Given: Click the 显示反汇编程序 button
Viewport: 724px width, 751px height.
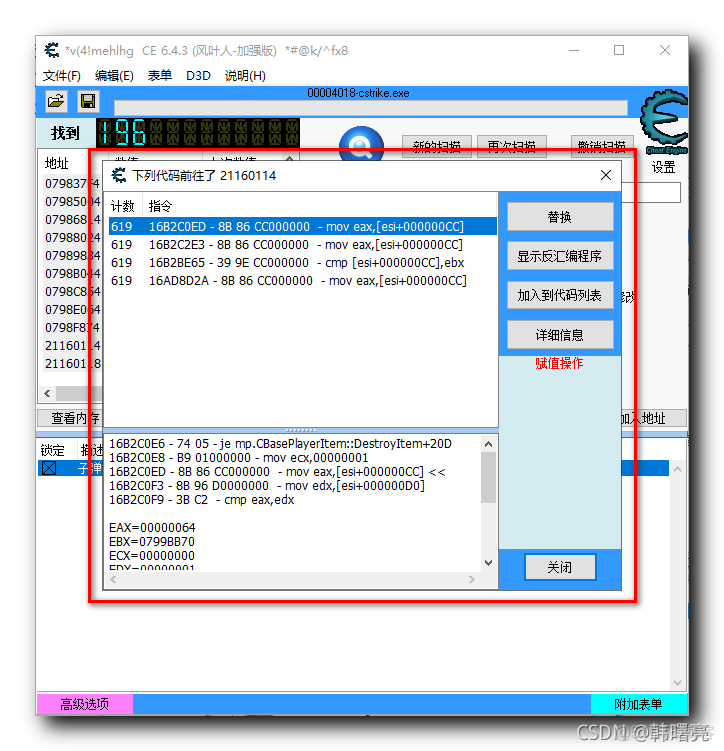Looking at the screenshot, I should tap(560, 256).
